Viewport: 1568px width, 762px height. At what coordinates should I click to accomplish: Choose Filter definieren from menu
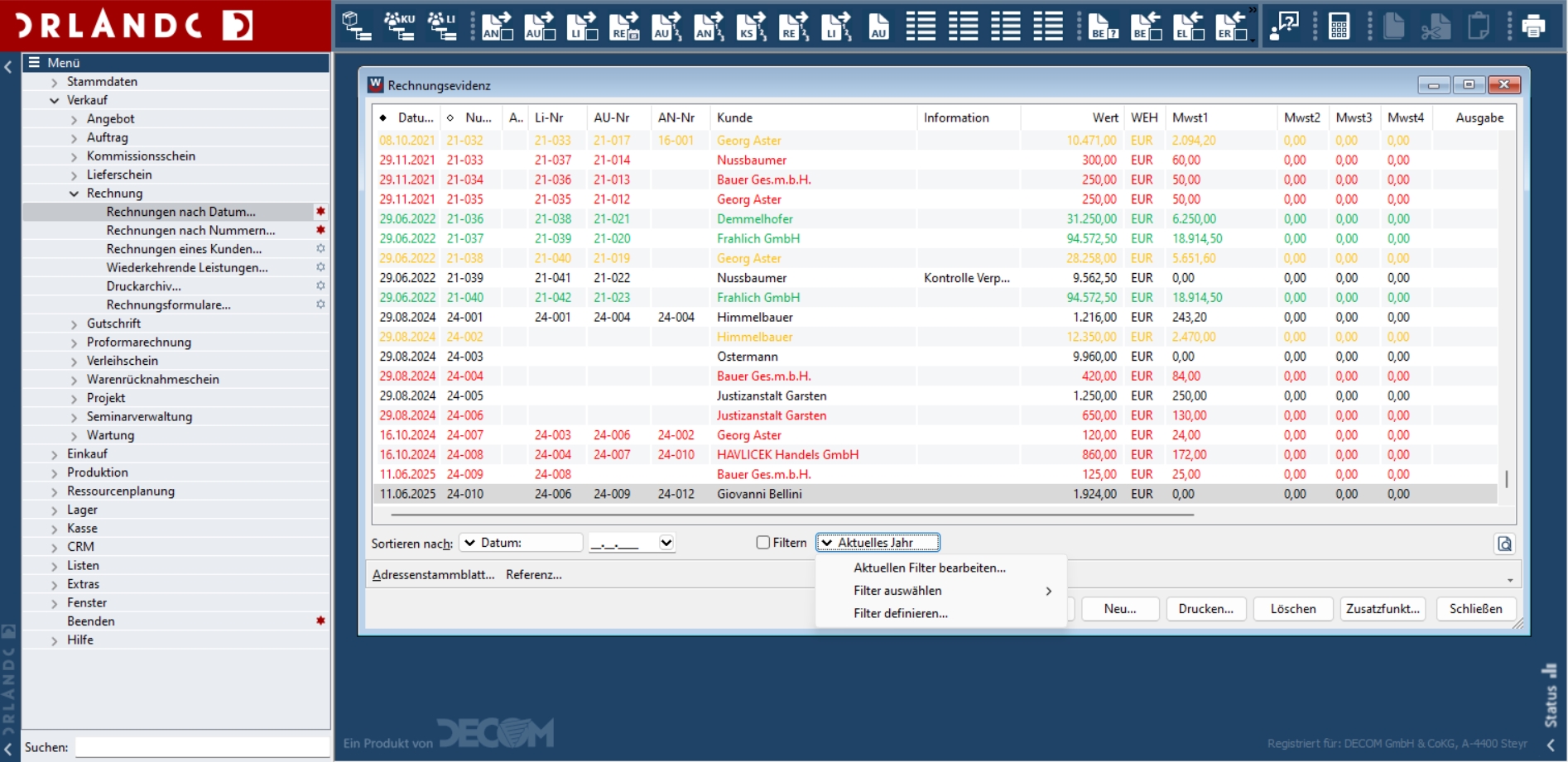point(901,613)
